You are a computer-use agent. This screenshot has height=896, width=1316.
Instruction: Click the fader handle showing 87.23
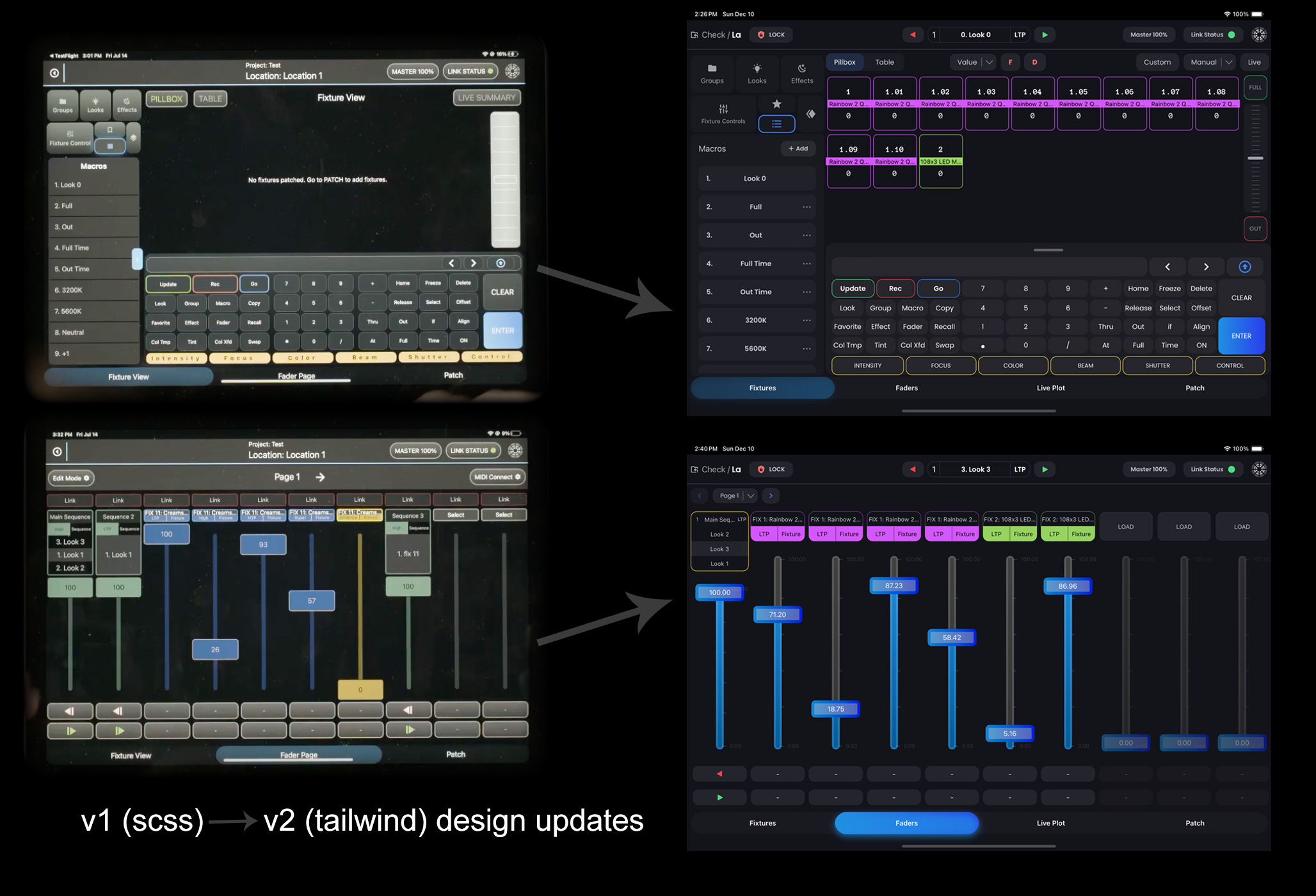pyautogui.click(x=894, y=586)
